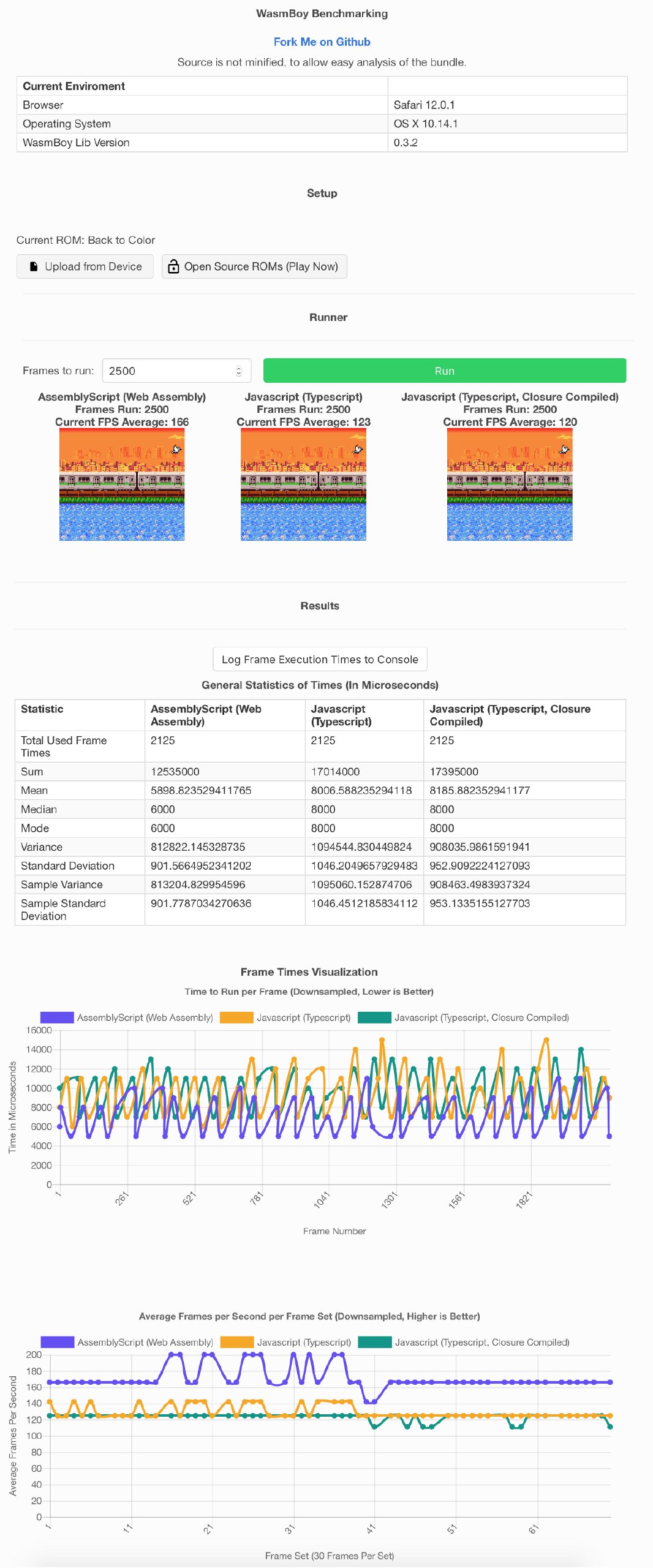653x1568 pixels.
Task: Click the Frame Times Visualization heading
Action: pos(309,972)
